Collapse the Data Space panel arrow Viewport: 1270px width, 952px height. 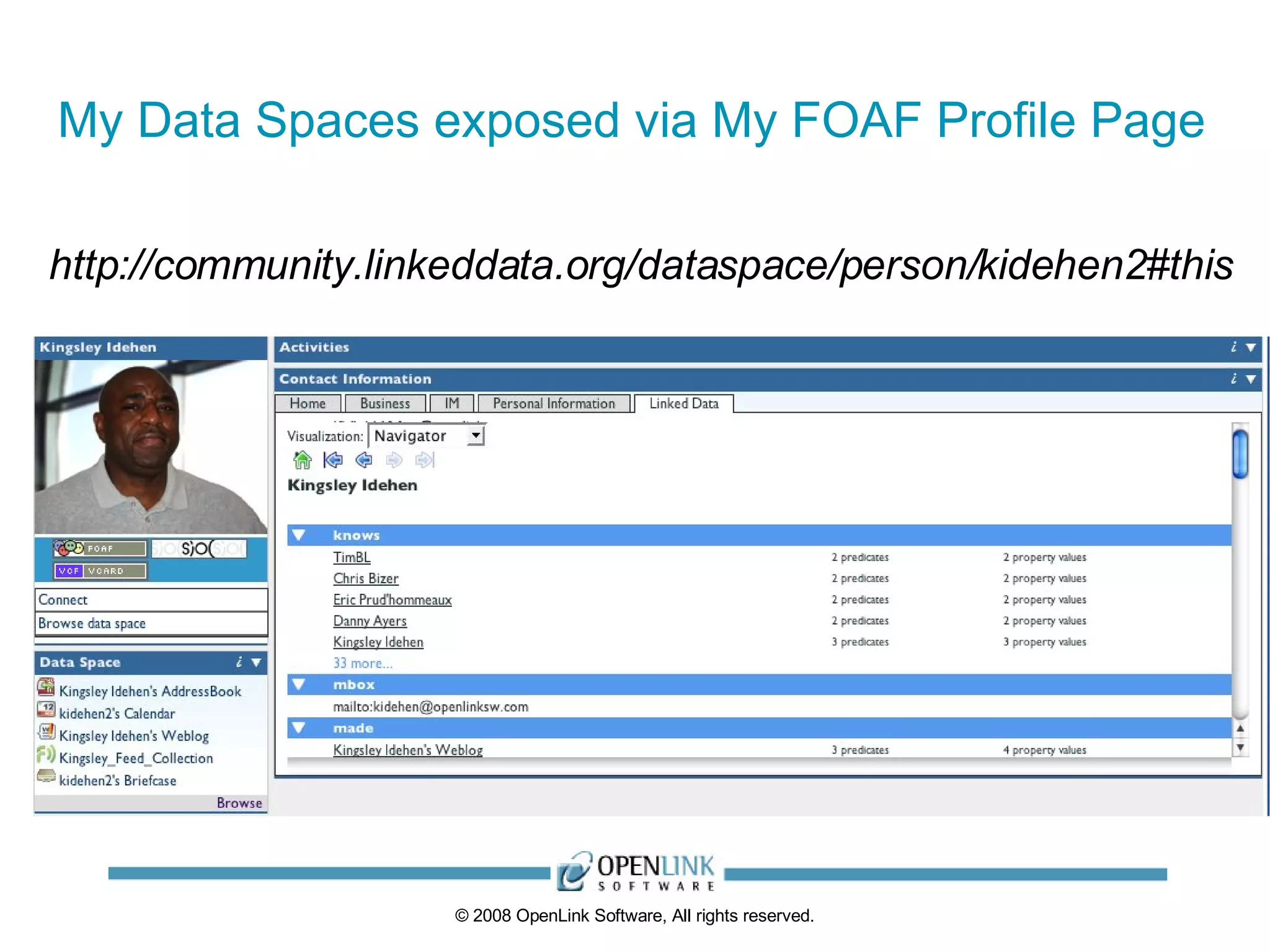[256, 663]
